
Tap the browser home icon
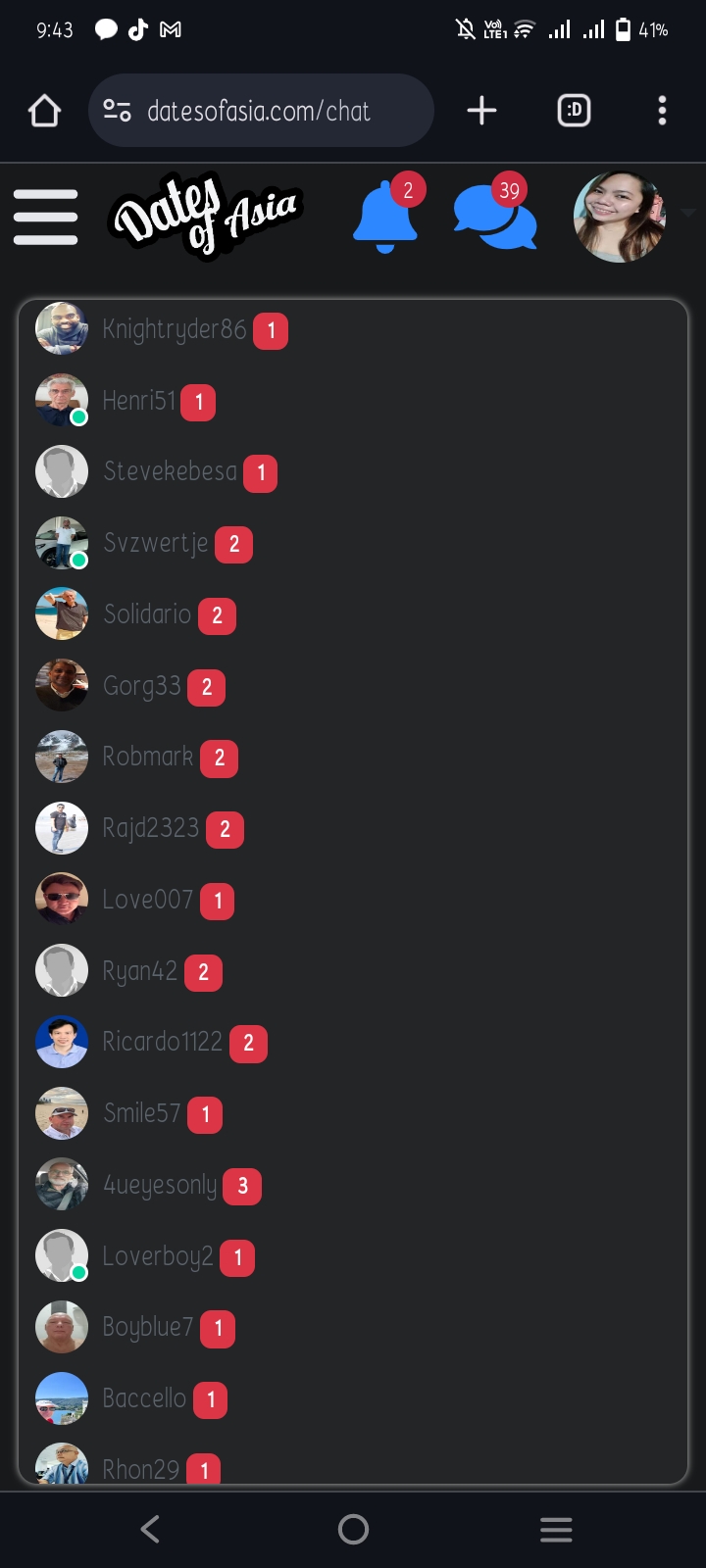45,111
